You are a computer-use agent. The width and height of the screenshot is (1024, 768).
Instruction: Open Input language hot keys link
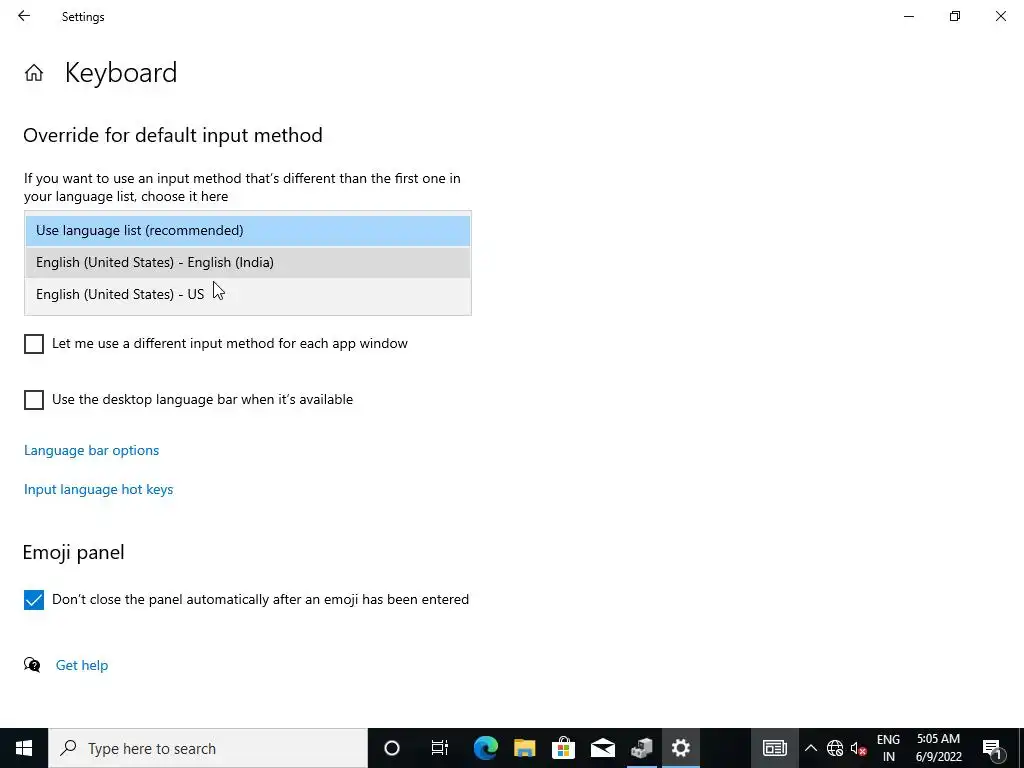[99, 490]
